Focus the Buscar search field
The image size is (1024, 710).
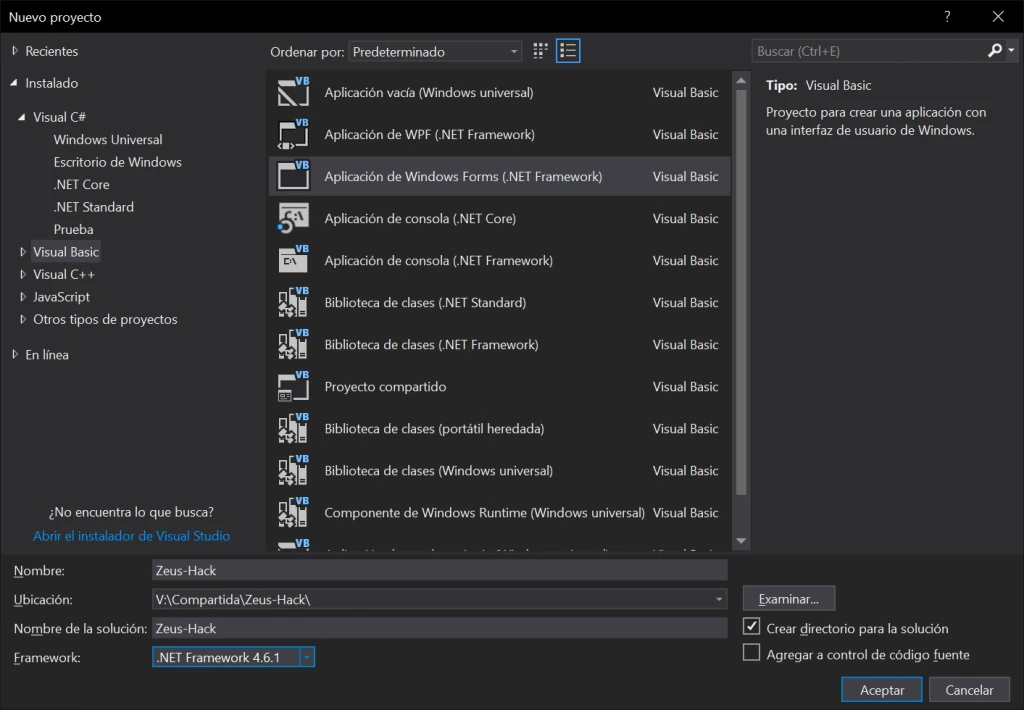point(869,51)
